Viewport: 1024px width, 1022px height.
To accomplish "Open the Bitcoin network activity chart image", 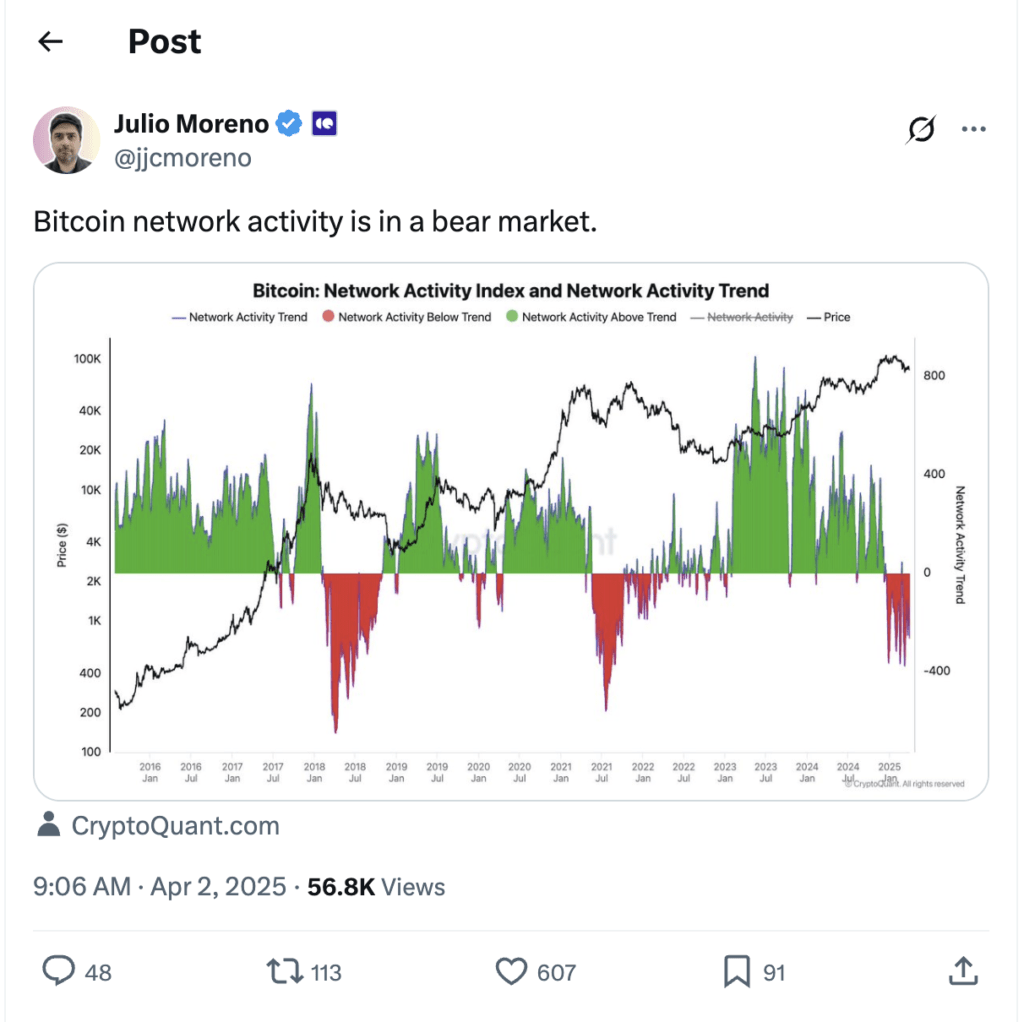I will point(511,532).
